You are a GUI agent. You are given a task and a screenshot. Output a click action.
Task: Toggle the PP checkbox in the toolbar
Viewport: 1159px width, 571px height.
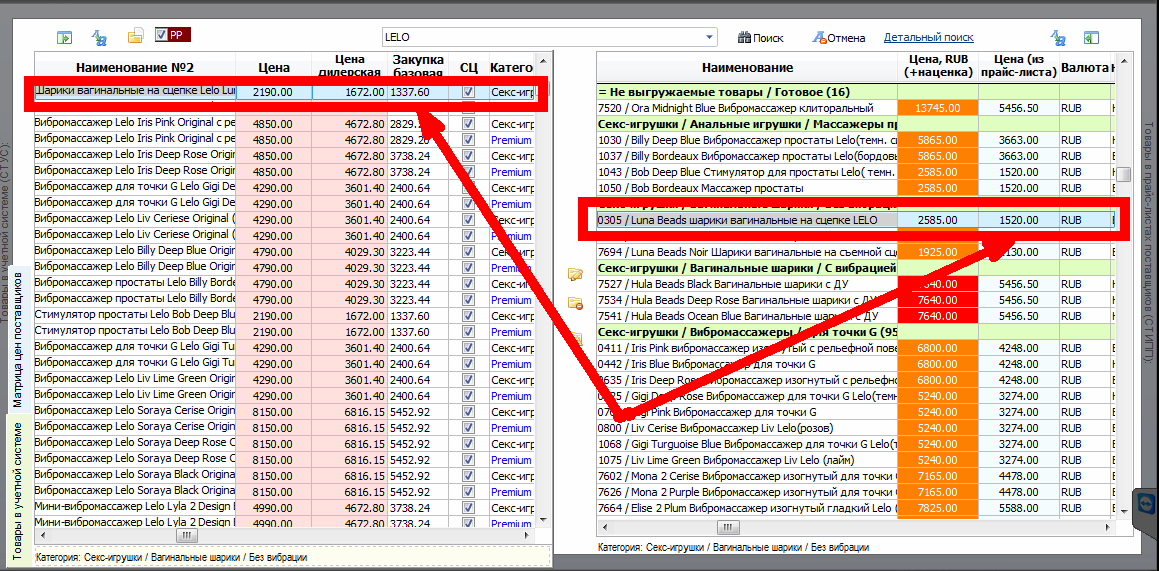160,35
